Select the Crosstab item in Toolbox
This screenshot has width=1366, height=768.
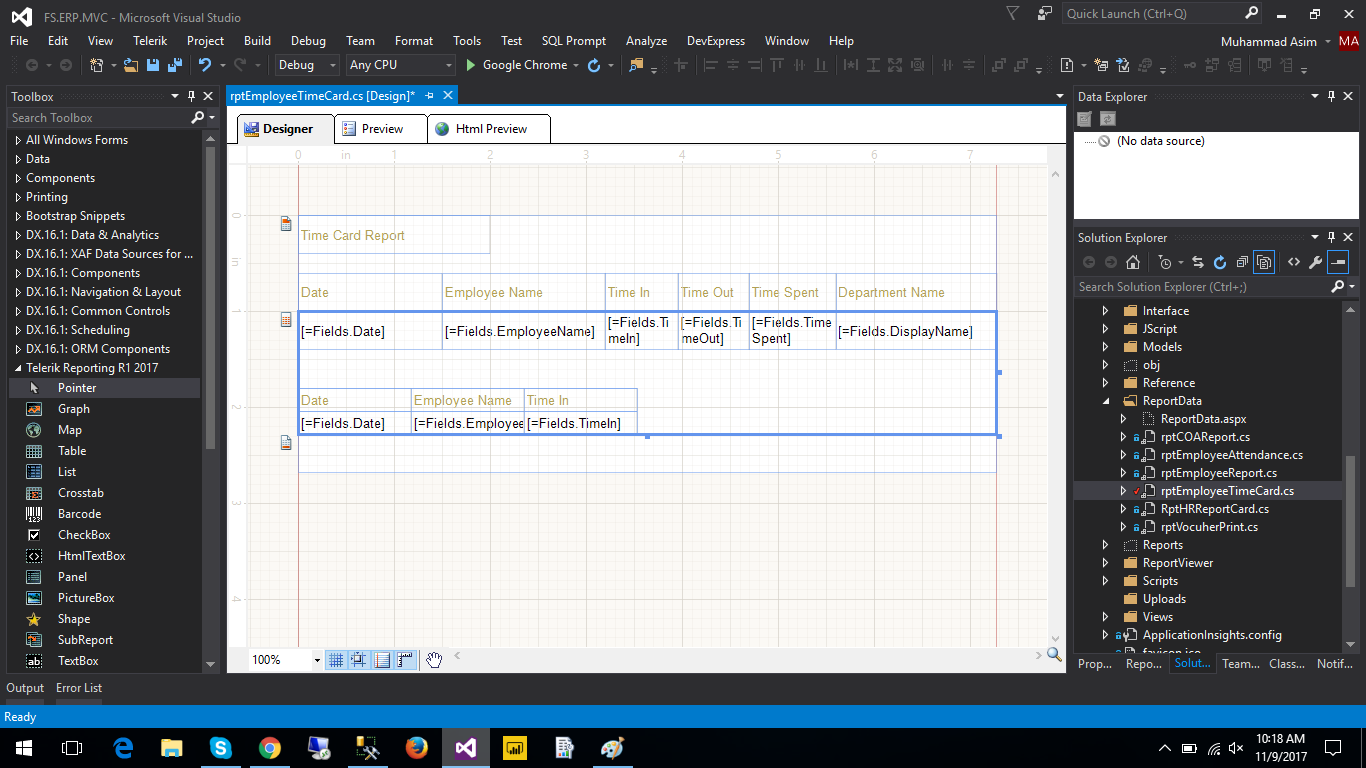pos(80,493)
